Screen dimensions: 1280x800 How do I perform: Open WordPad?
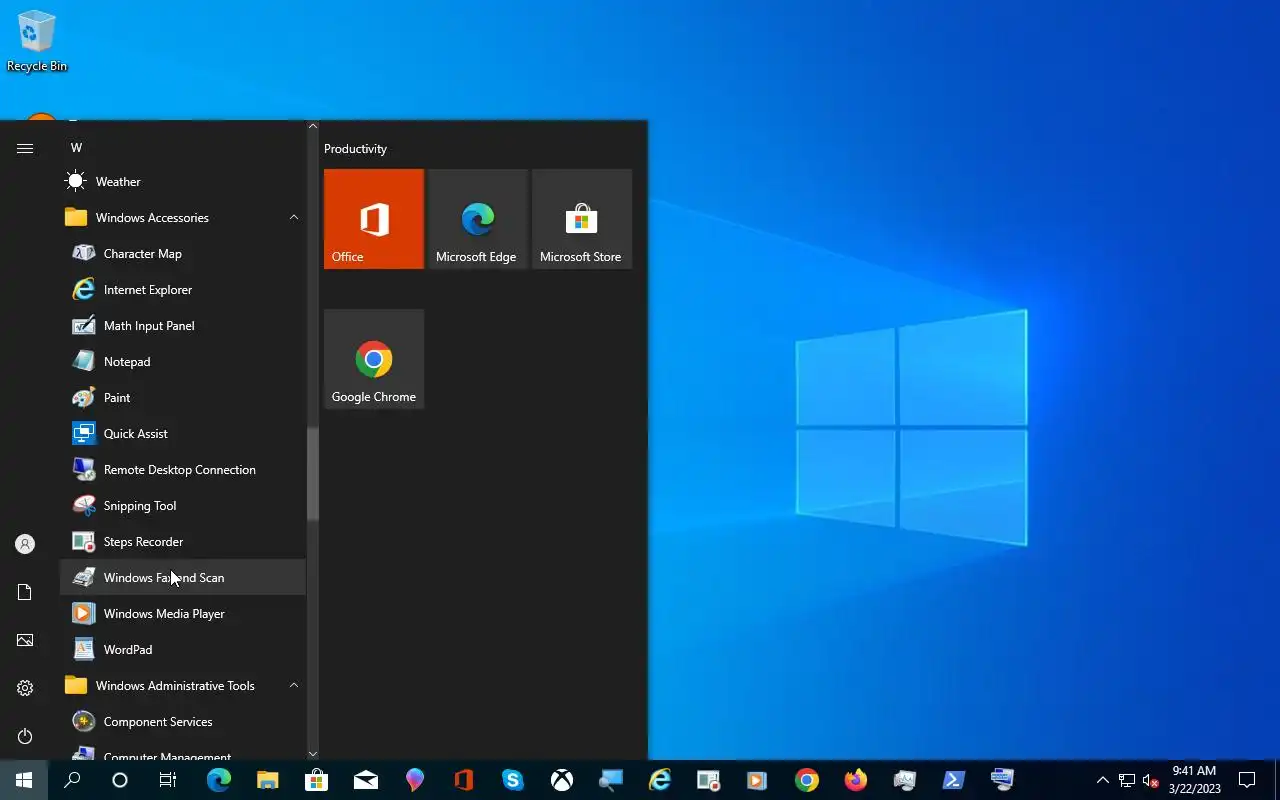pyautogui.click(x=183, y=650)
